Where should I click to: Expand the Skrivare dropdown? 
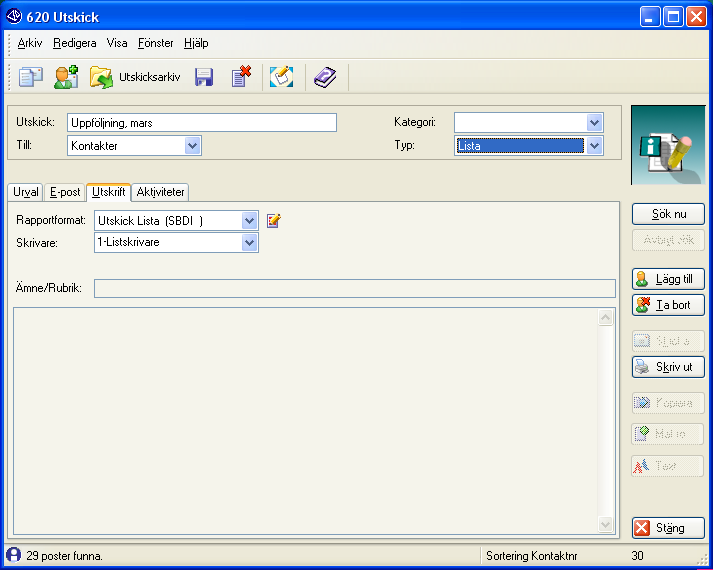(249, 242)
